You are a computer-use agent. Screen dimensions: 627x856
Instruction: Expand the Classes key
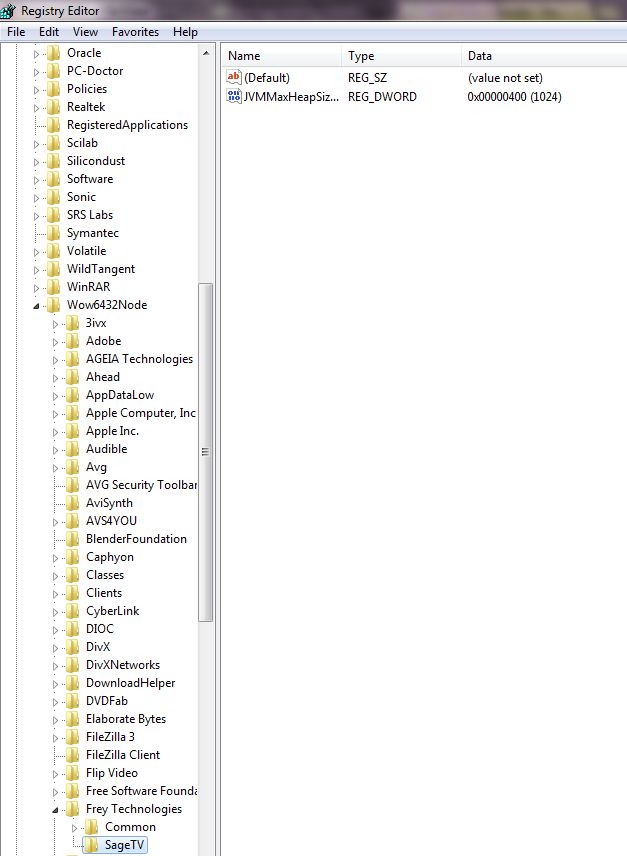(56, 576)
